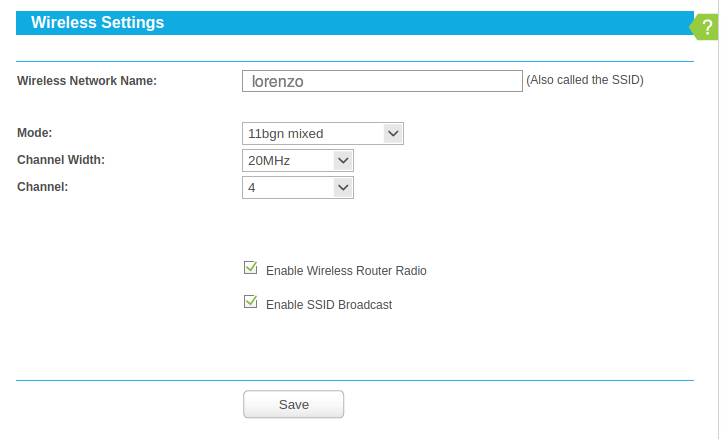Click the Wireless Settings header title
The image size is (727, 439).
click(x=98, y=22)
